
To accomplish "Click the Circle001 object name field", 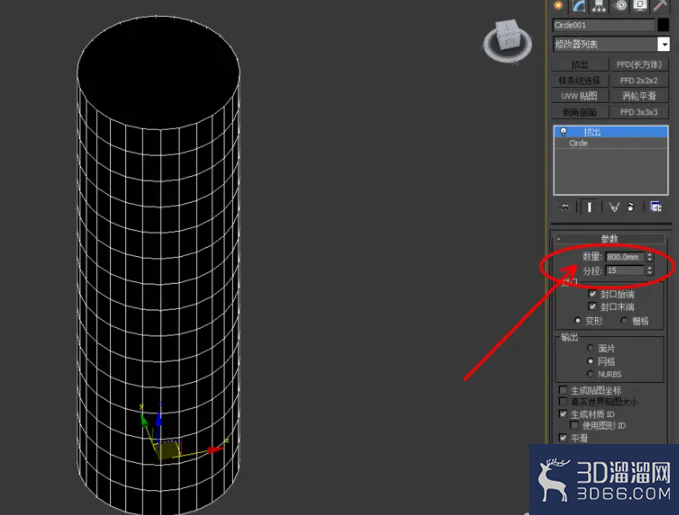I will 604,25.
